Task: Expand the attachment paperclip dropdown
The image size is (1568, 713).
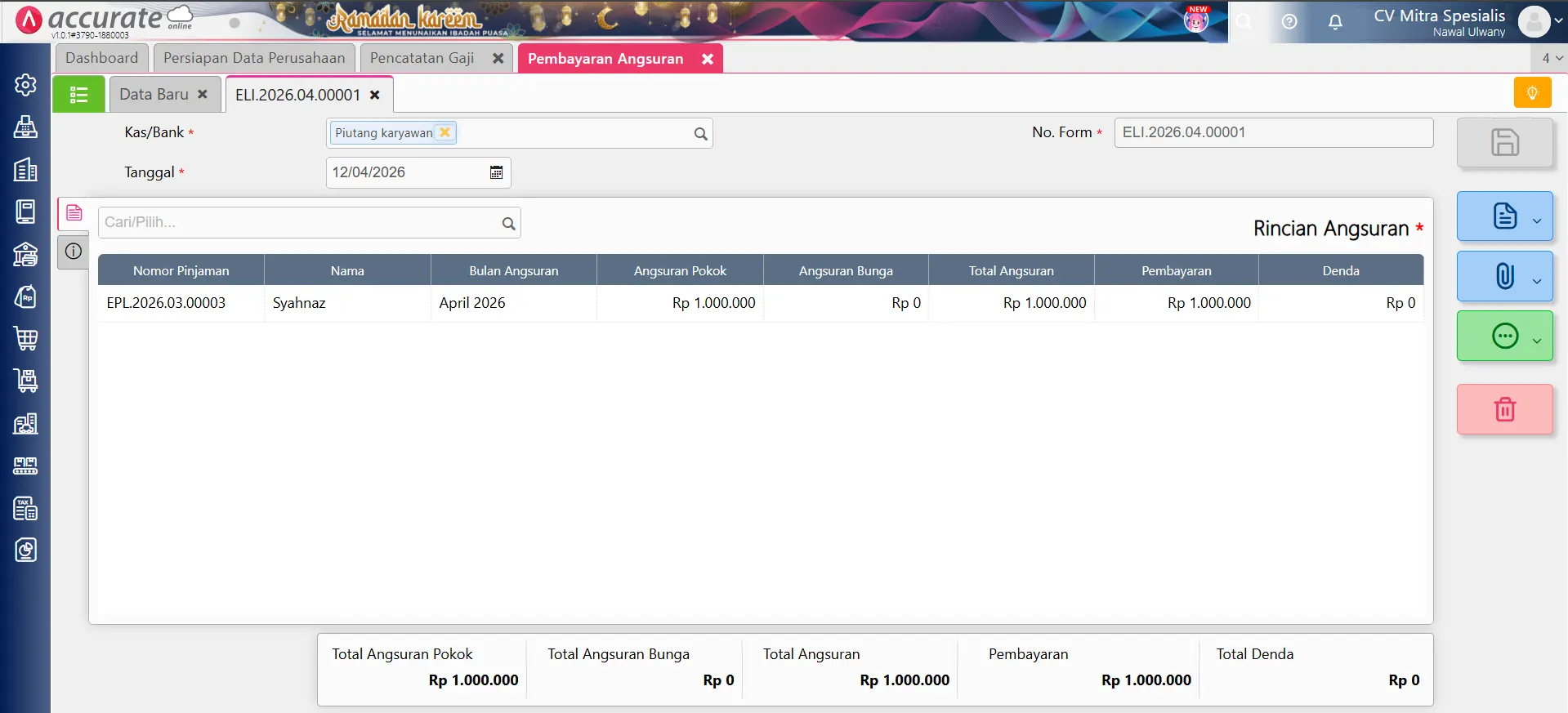Action: coord(1536,281)
